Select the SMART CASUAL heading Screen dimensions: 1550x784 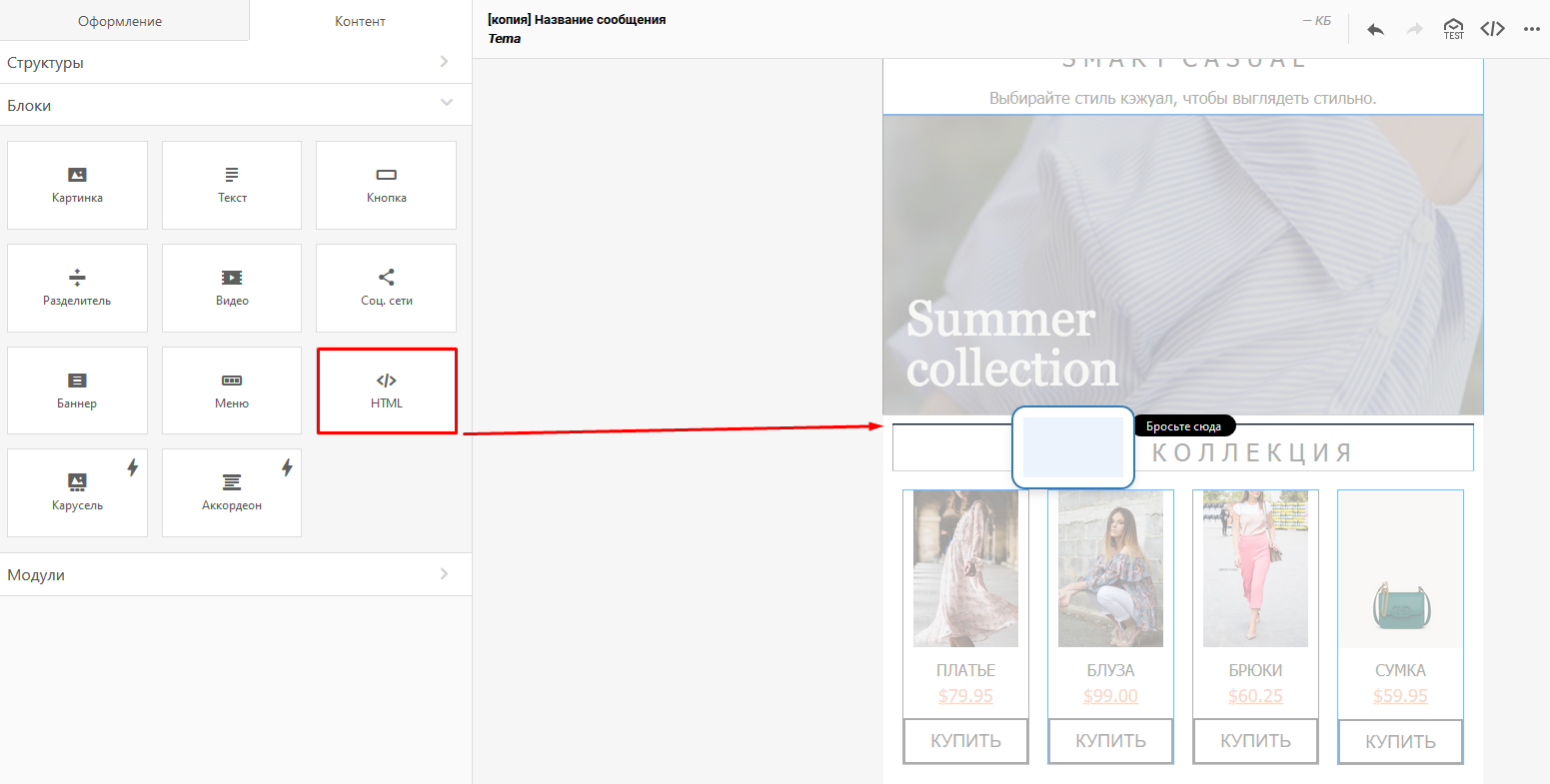(x=1183, y=62)
